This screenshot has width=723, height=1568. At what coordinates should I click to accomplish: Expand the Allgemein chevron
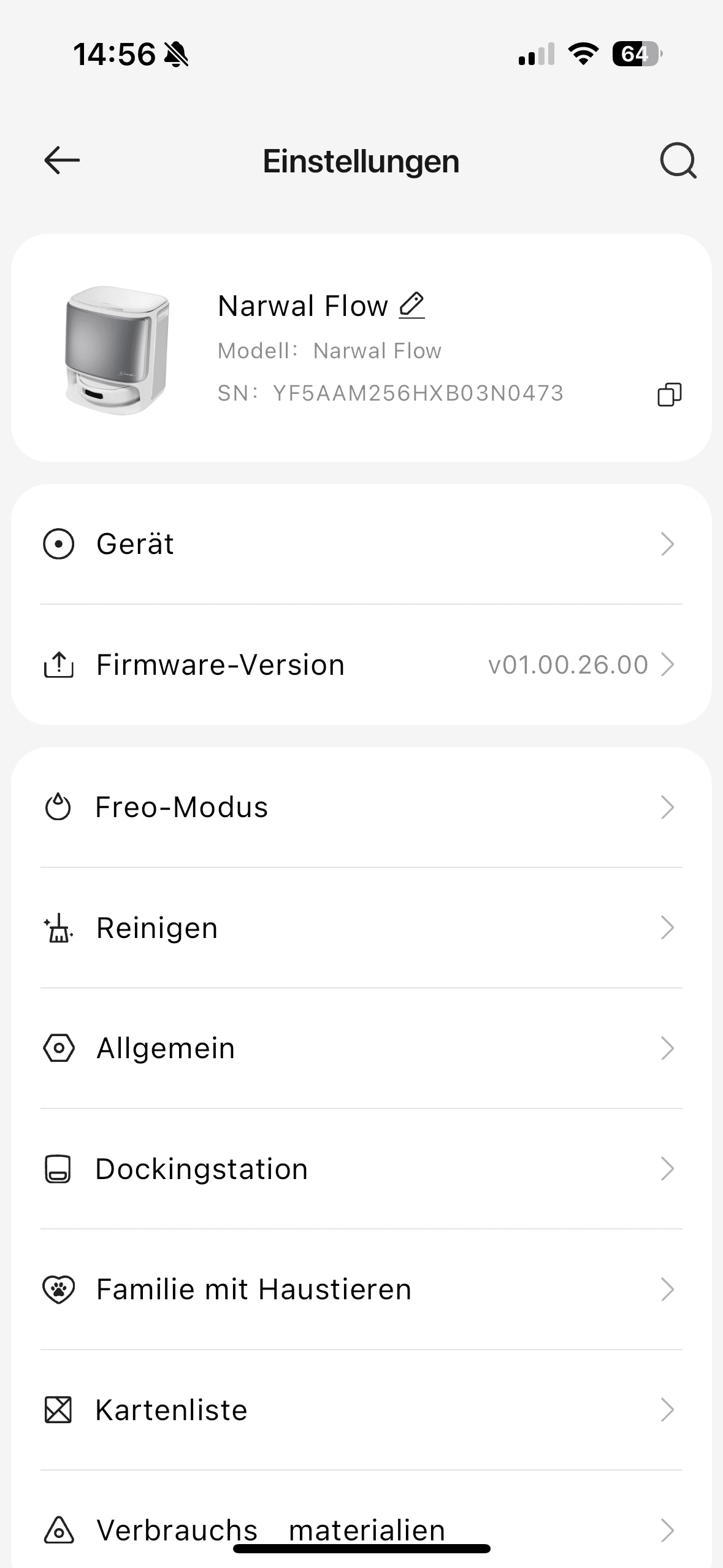click(667, 1048)
